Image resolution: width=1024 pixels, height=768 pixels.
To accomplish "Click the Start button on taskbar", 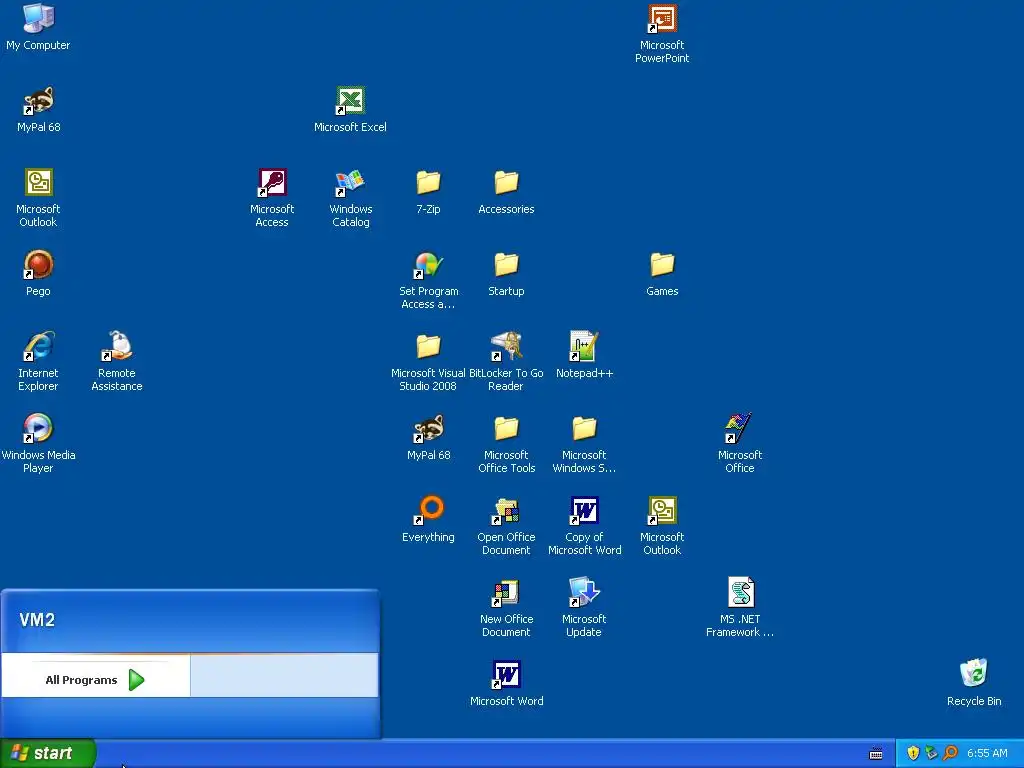I will 48,753.
